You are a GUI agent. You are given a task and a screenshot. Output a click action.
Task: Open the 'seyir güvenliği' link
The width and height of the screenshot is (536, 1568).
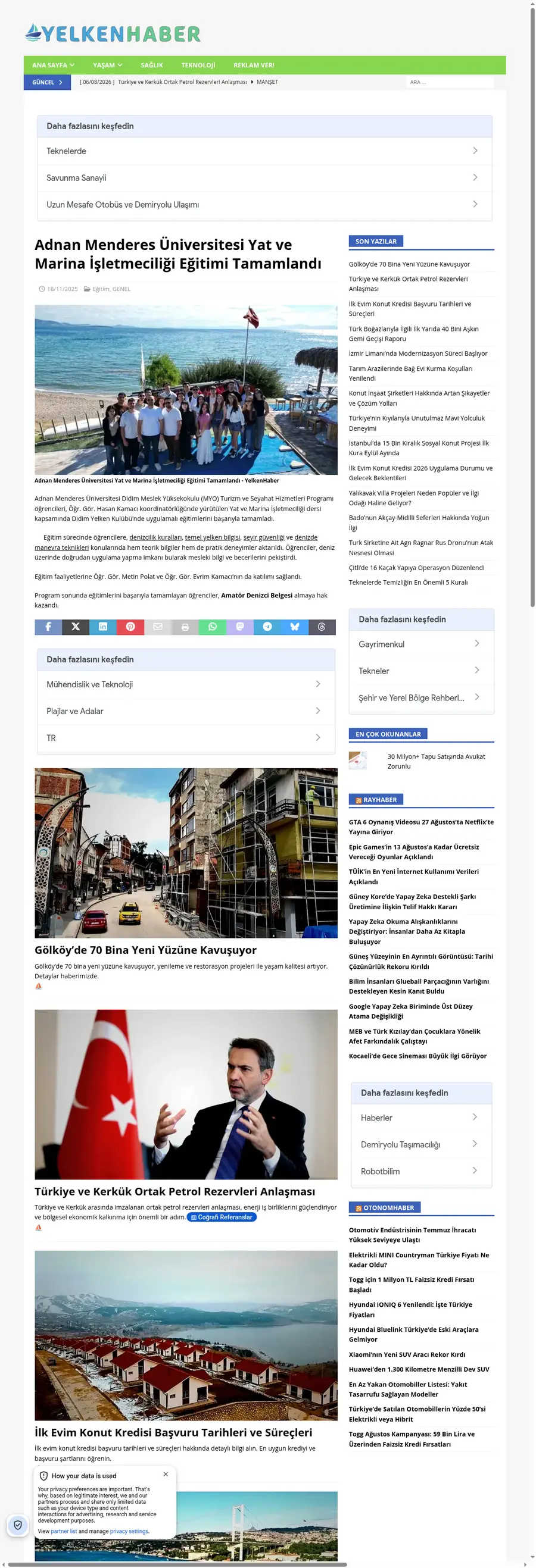264,537
